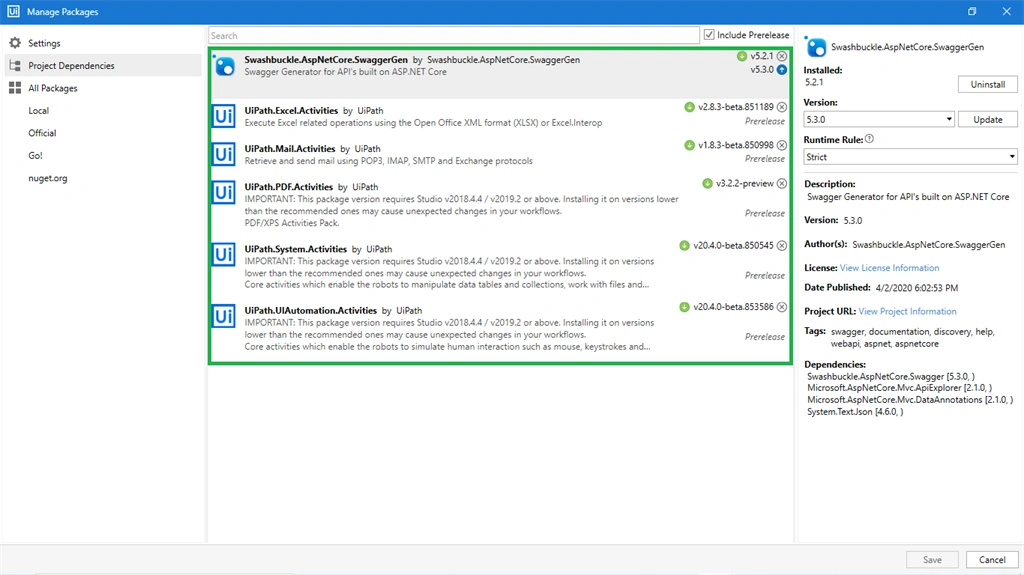Image resolution: width=1024 pixels, height=575 pixels.
Task: Select UiPath.PDF.Activities package name
Action: coord(289,187)
